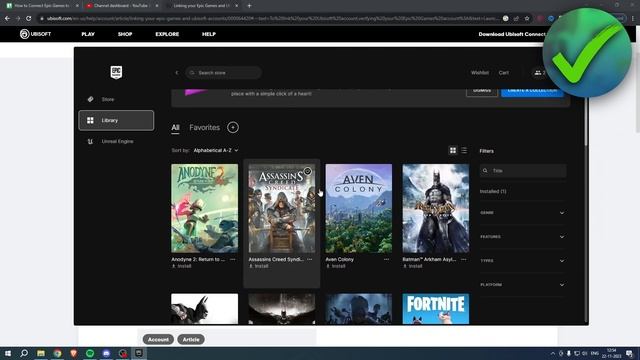Open the Windows Start menu
The image size is (640, 360).
coord(8,353)
